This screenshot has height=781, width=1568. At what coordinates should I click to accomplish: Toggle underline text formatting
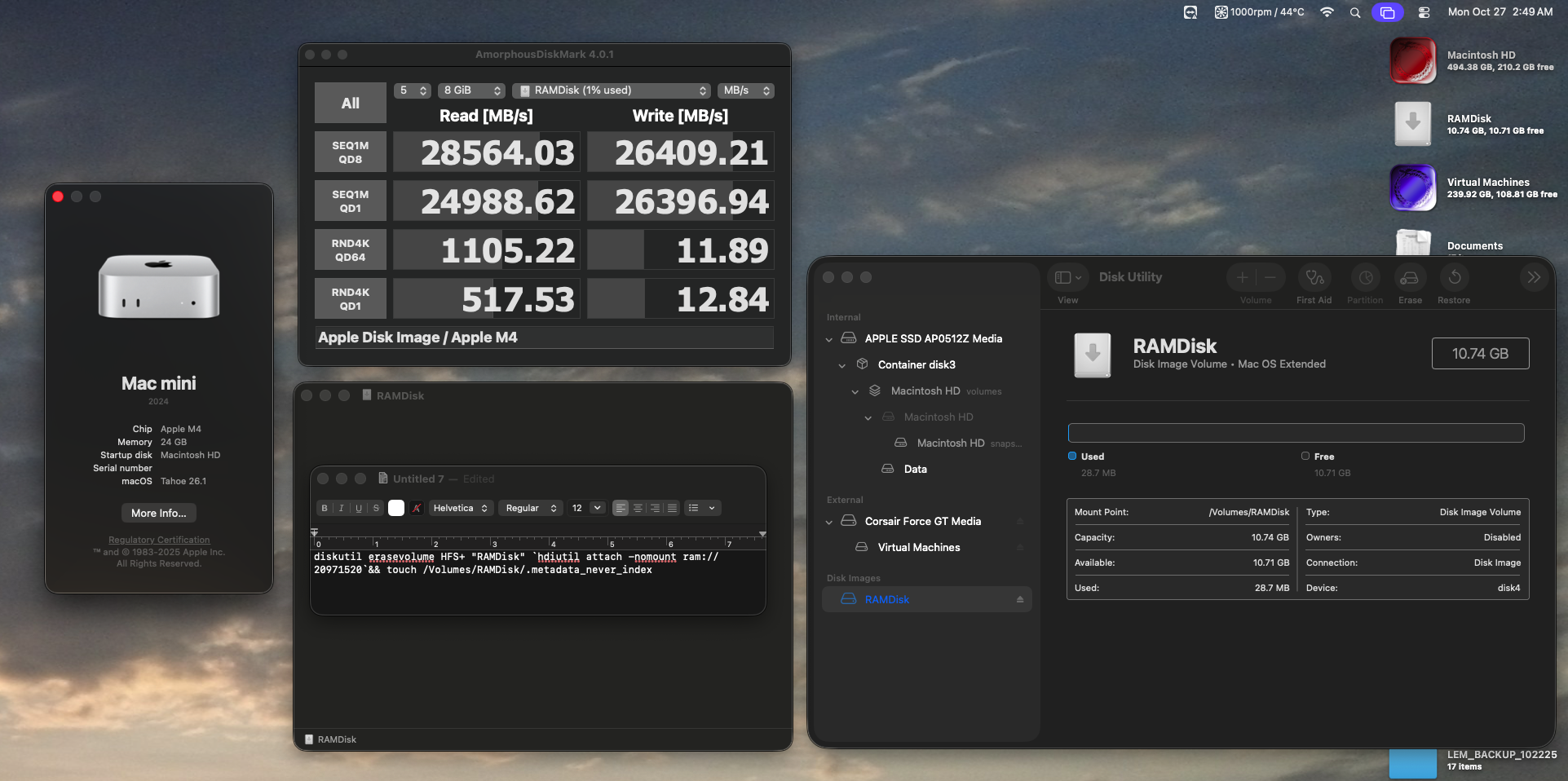(x=359, y=508)
